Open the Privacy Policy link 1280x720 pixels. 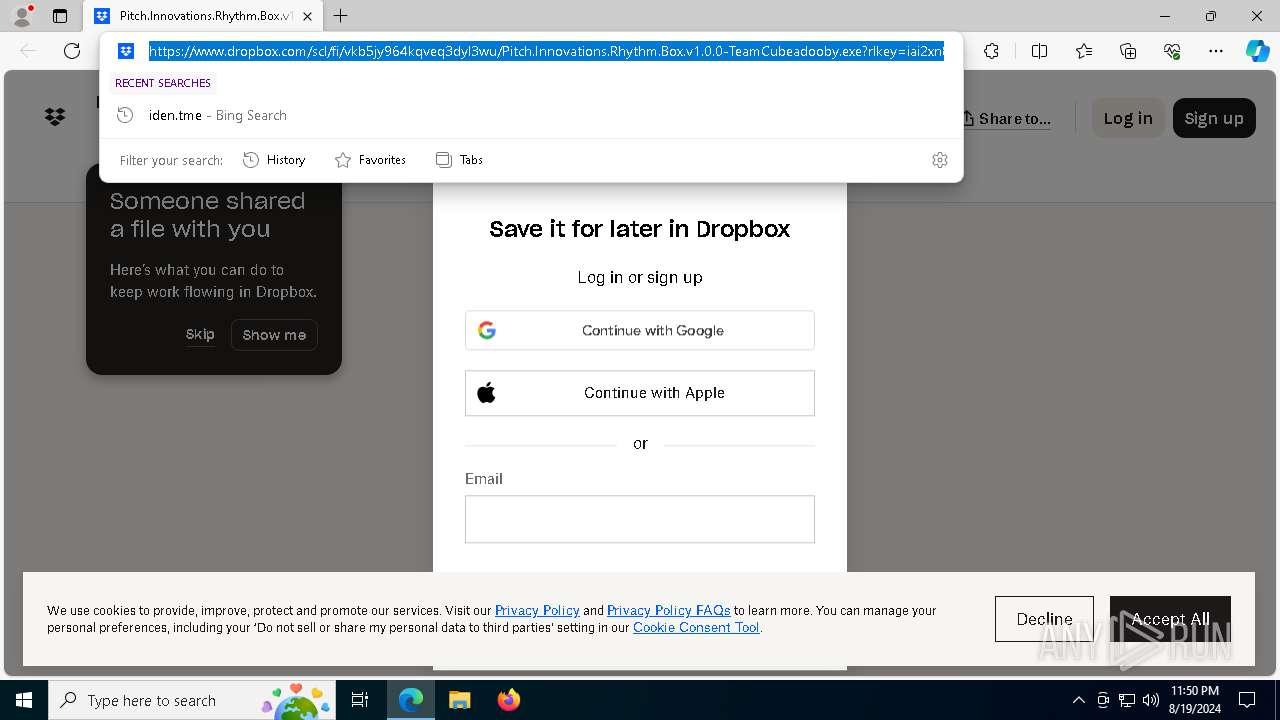(537, 610)
